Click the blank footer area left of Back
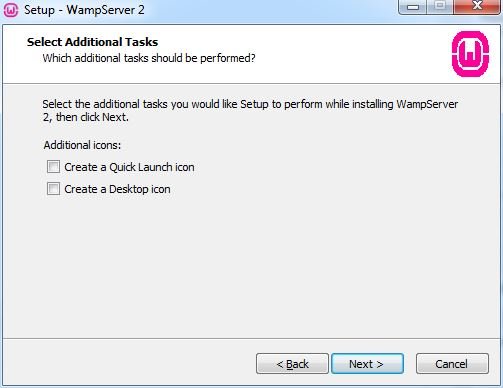 pyautogui.click(x=130, y=364)
